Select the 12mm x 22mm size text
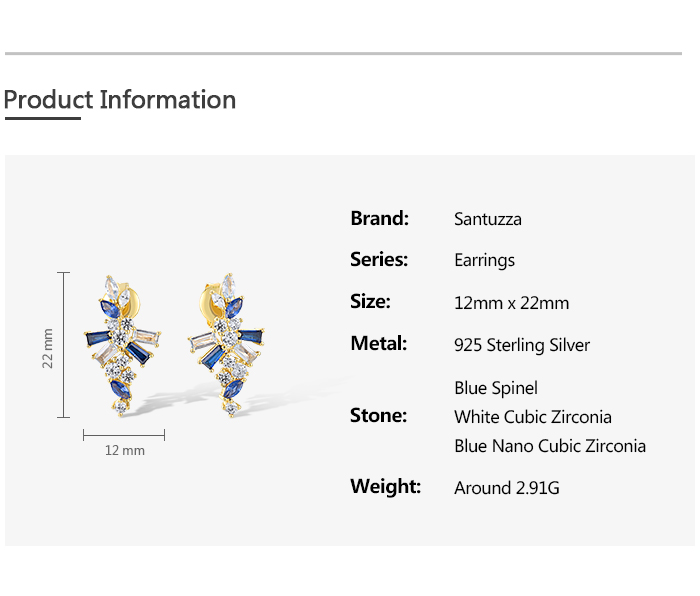Viewport: 700px width, 596px height. coord(511,303)
